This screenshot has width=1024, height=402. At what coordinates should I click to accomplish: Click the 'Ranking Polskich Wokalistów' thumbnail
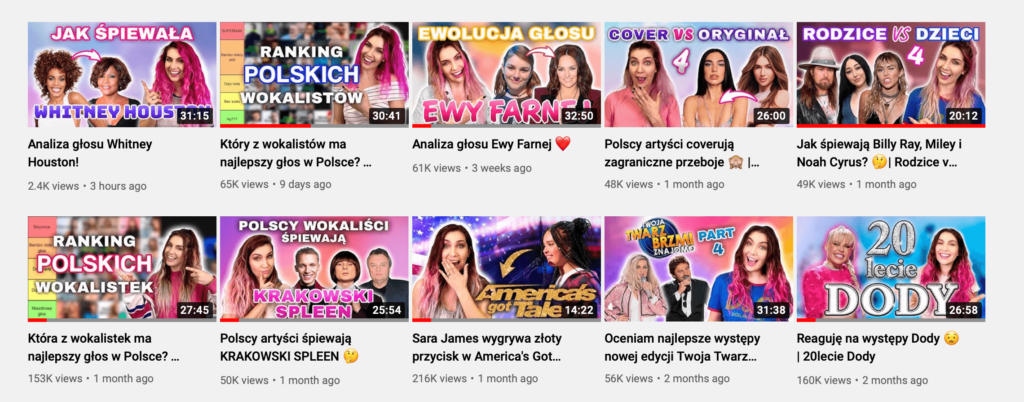(314, 74)
